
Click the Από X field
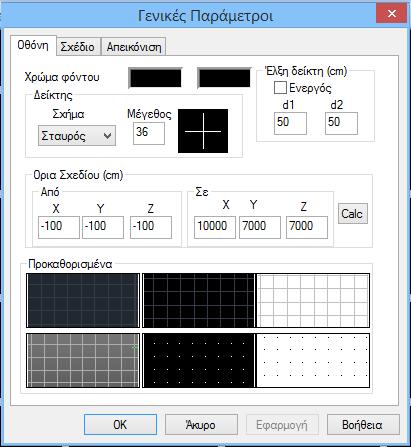point(59,227)
